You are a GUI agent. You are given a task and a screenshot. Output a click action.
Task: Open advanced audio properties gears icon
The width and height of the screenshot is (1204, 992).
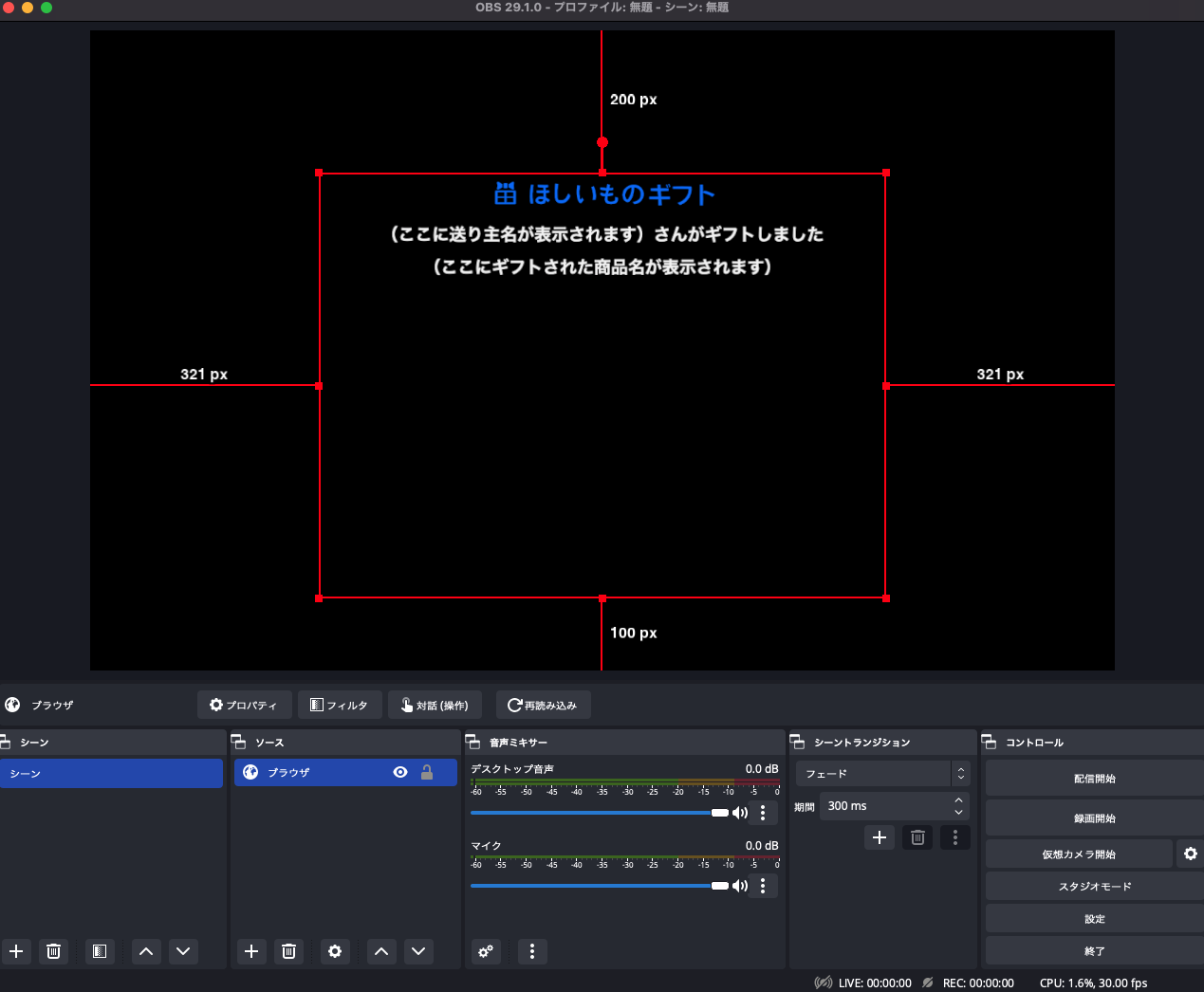[x=486, y=951]
